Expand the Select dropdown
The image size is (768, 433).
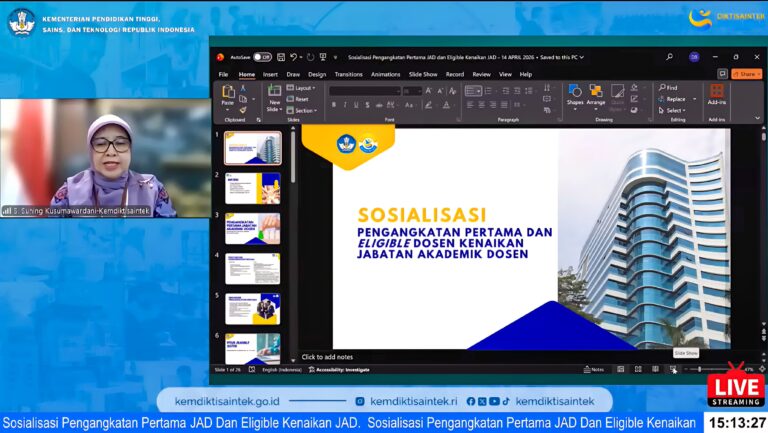(x=672, y=111)
